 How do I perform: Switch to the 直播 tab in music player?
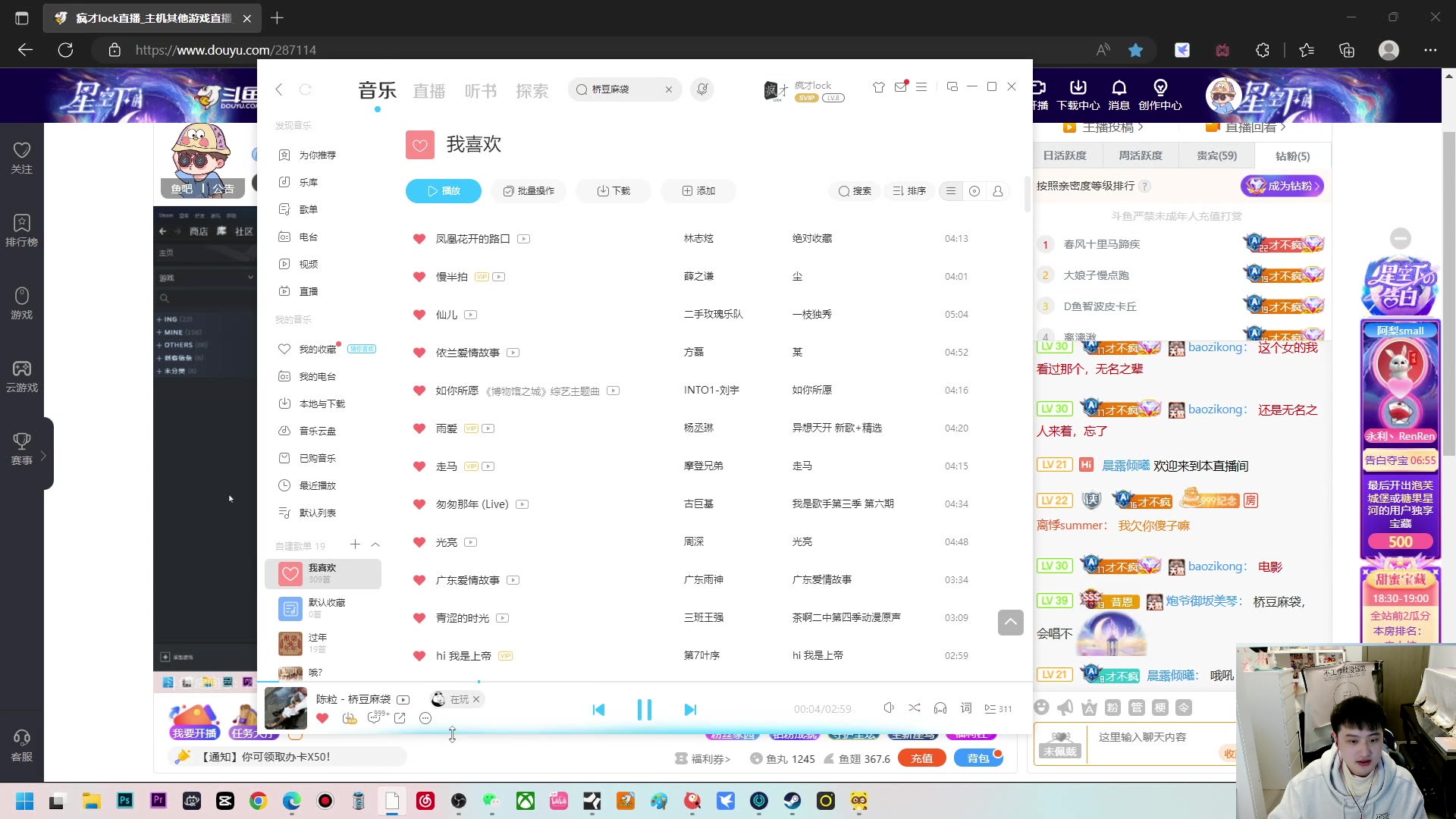[429, 91]
